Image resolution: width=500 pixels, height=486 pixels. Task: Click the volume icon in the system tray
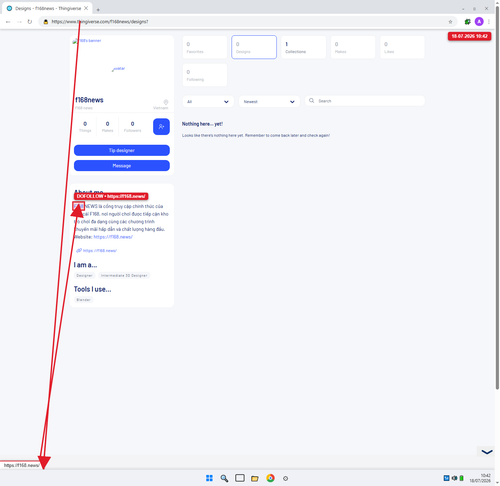pyautogui.click(x=454, y=478)
